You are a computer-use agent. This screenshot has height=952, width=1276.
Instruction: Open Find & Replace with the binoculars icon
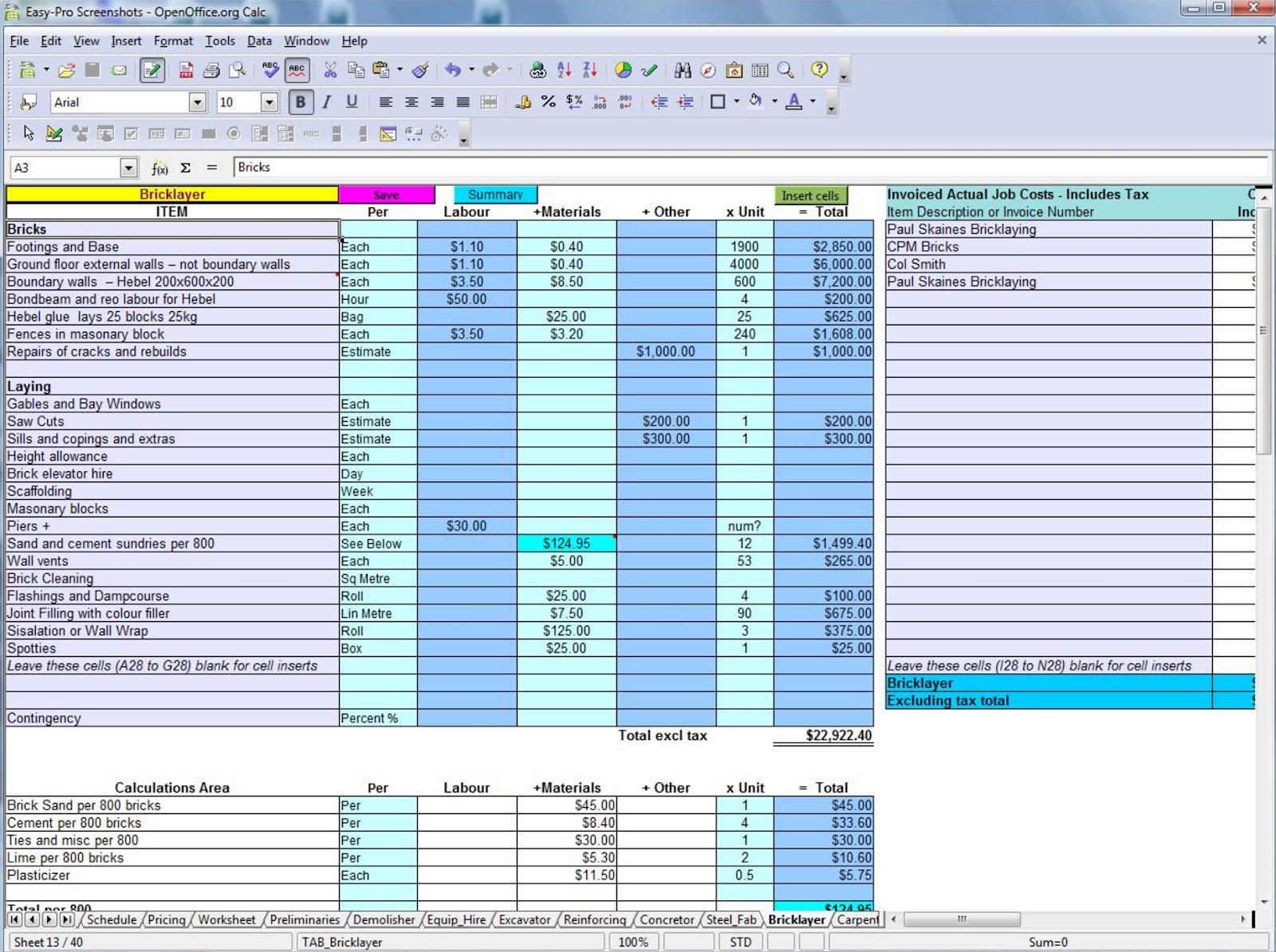pyautogui.click(x=682, y=70)
